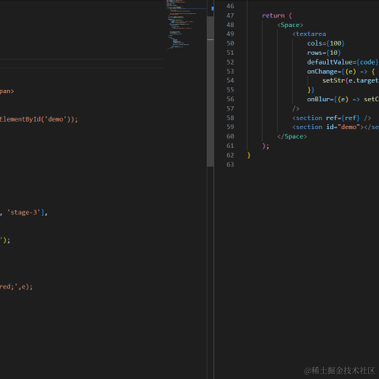379x379 pixels.
Task: Click the <textarea tag on line 49
Action: coord(309,34)
